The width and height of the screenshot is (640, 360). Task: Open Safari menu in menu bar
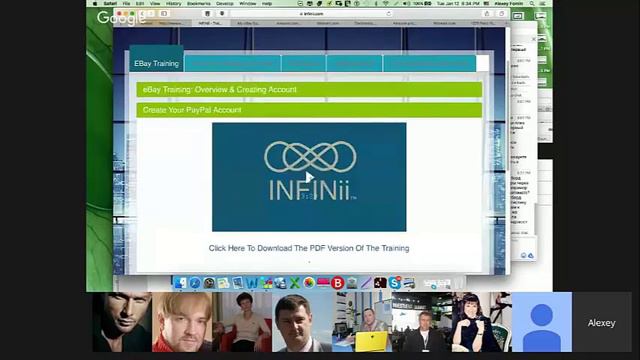(110, 3)
